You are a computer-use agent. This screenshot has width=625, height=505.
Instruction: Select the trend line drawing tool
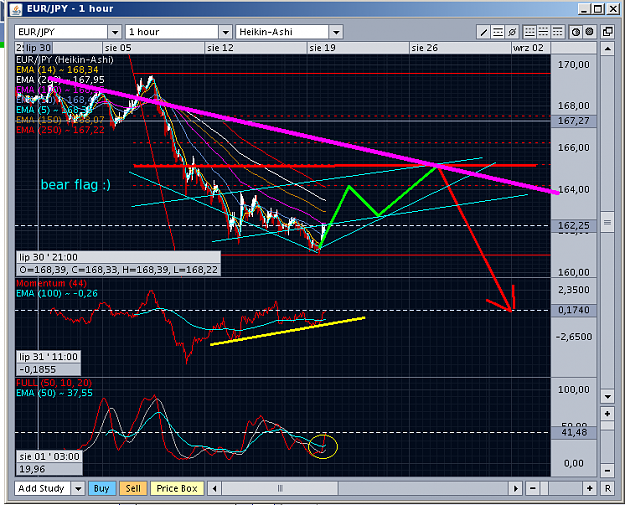[x=483, y=32]
